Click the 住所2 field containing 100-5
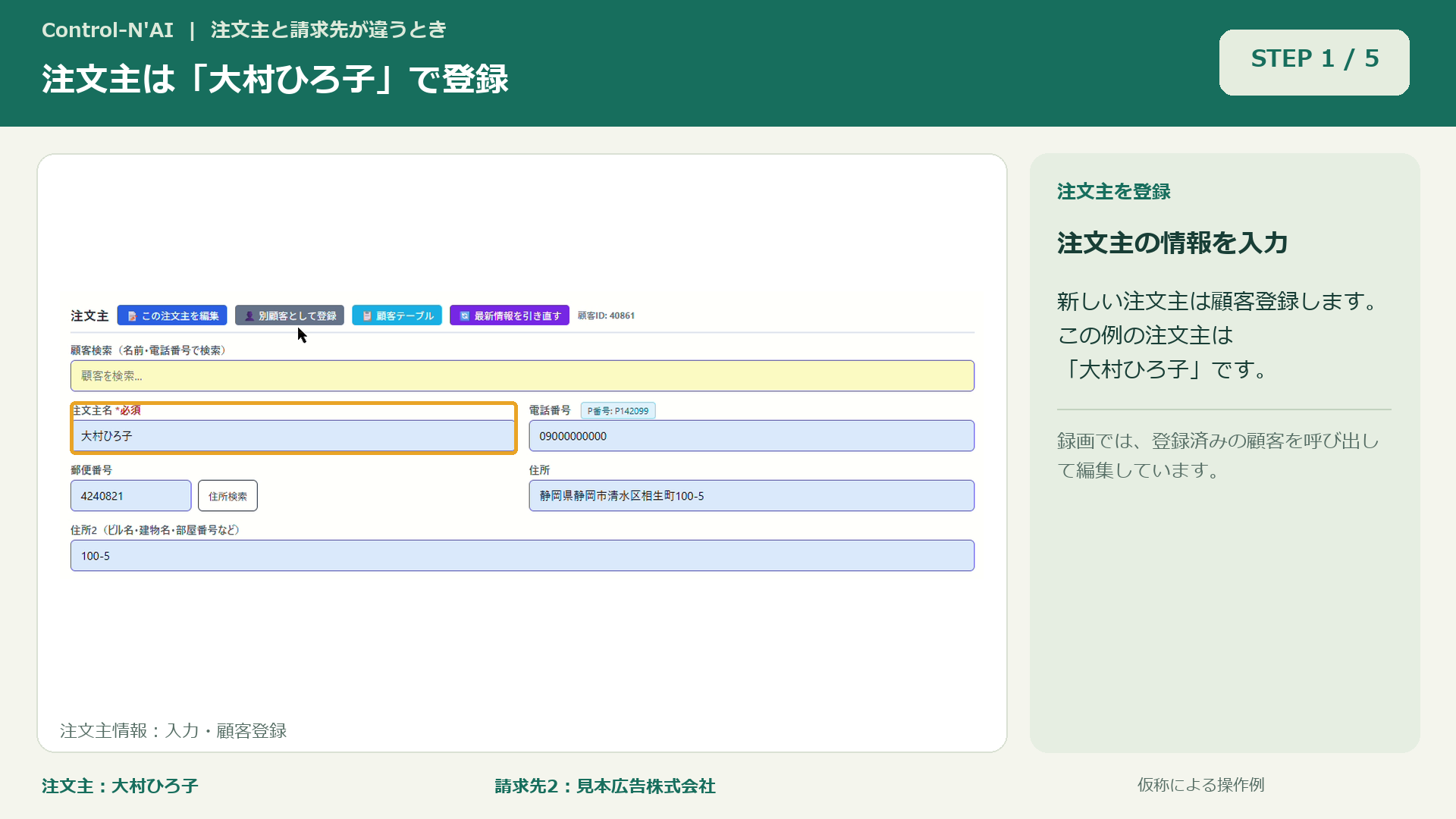This screenshot has height=819, width=1456. (x=522, y=556)
